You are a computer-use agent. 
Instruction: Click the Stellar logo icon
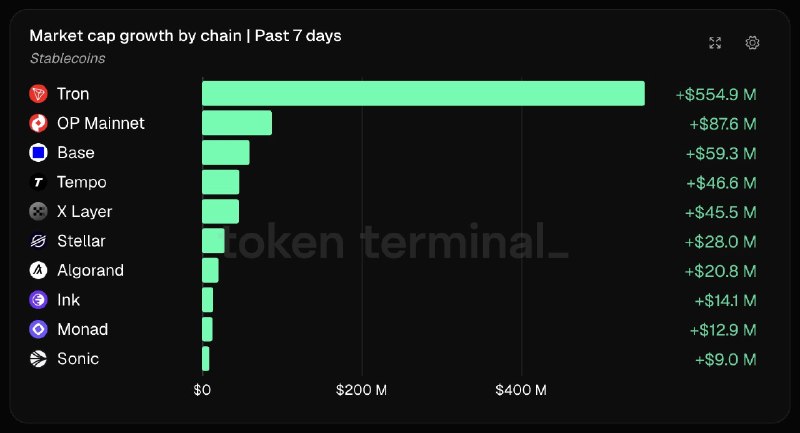pyautogui.click(x=38, y=241)
